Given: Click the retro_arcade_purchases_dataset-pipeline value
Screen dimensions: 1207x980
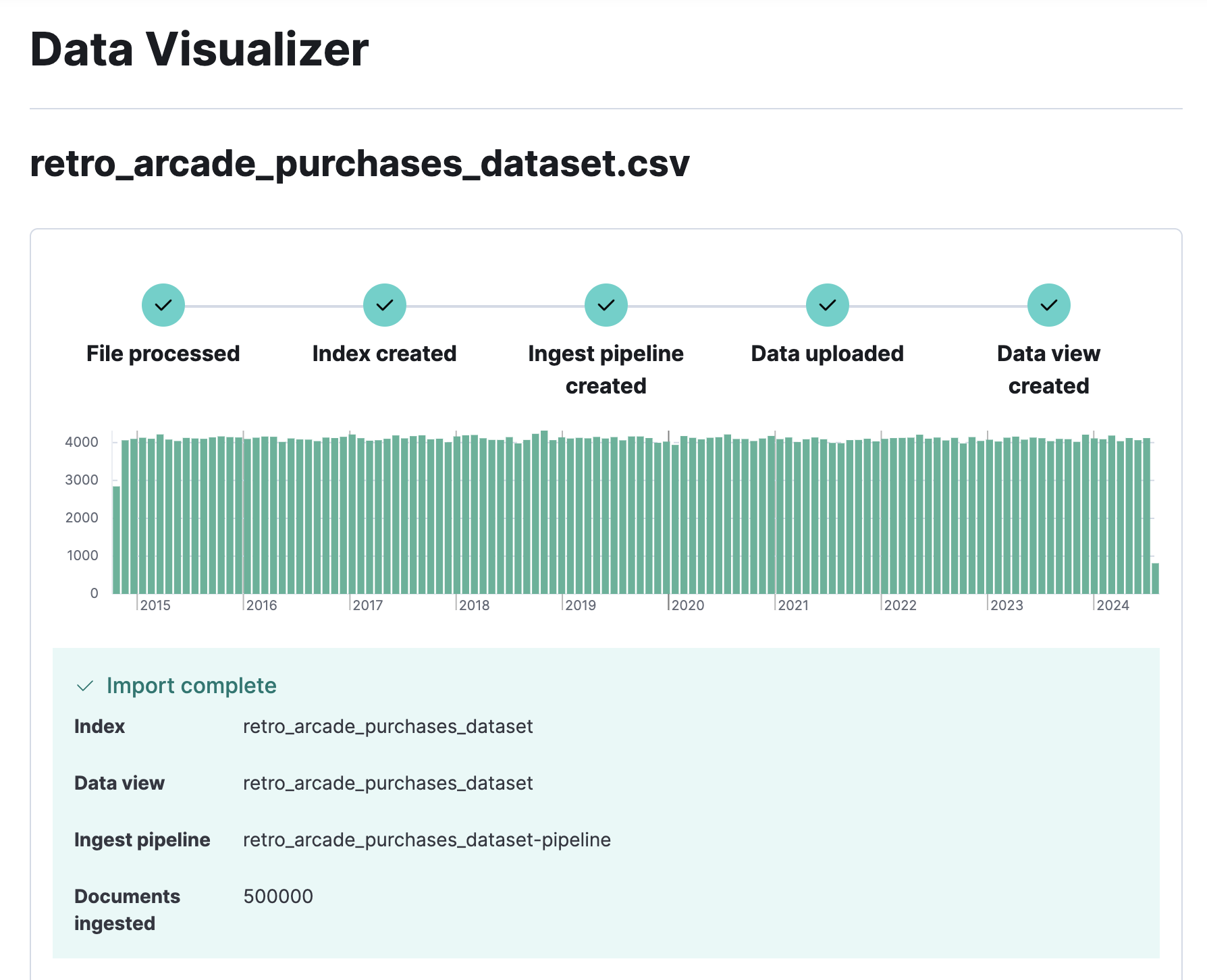Looking at the screenshot, I should point(427,840).
